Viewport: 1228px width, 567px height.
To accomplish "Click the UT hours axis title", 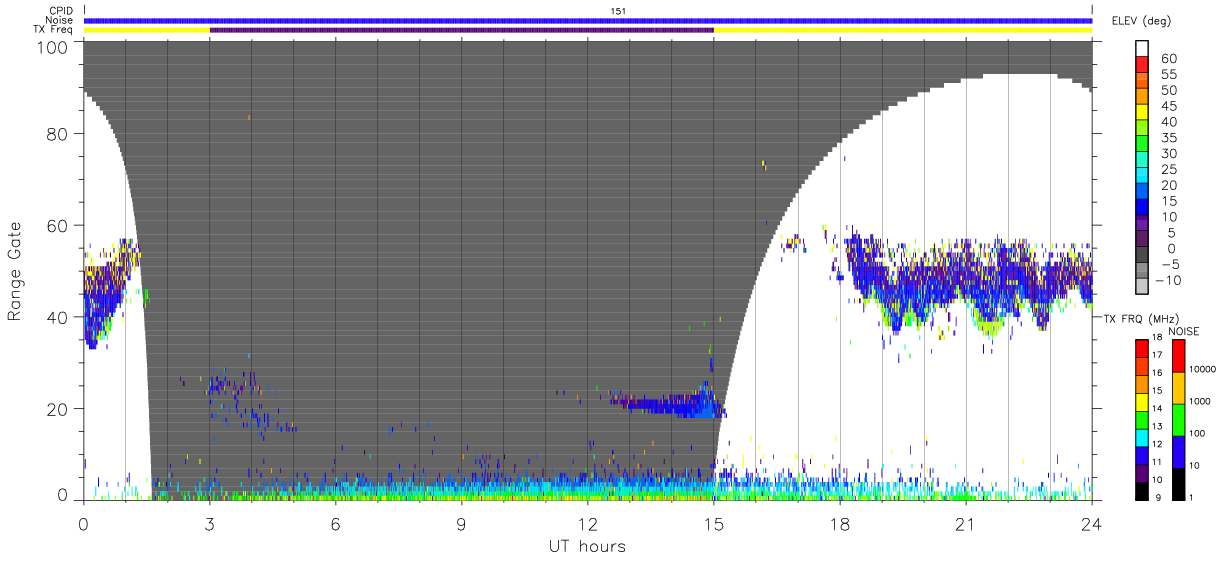I will point(588,546).
